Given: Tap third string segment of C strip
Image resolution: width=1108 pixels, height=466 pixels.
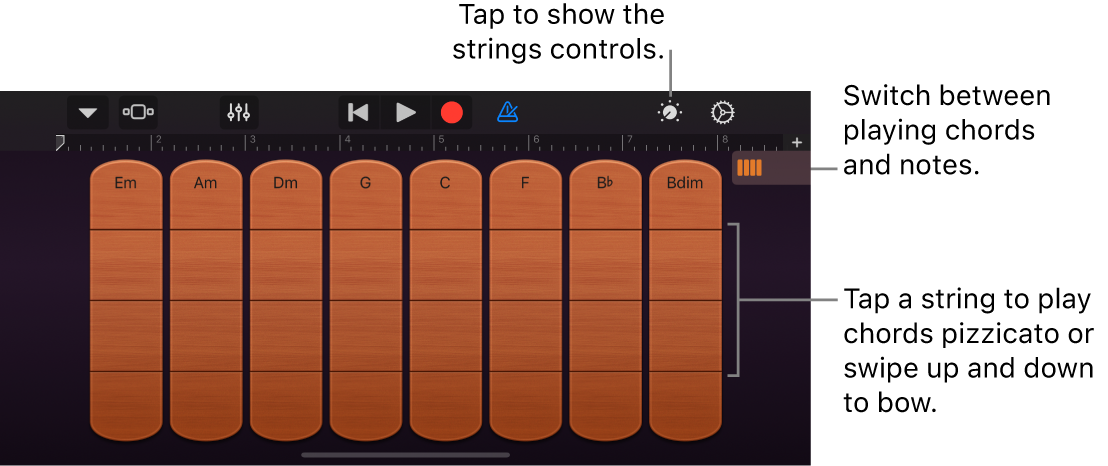Looking at the screenshot, I should click(445, 335).
